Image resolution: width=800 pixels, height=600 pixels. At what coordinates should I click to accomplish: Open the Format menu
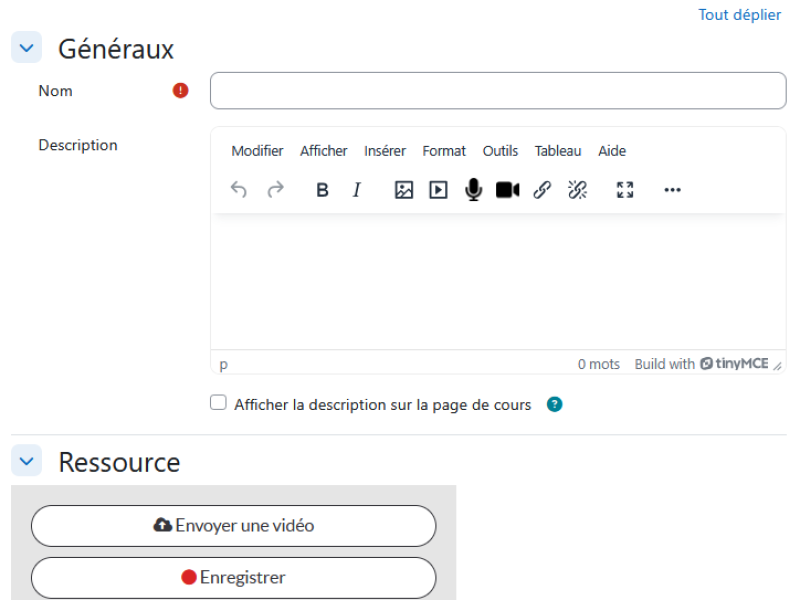tap(444, 151)
